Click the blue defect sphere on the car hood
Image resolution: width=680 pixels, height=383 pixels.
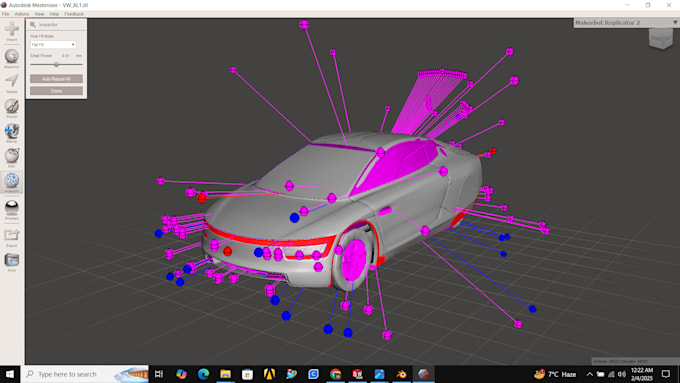coord(294,218)
